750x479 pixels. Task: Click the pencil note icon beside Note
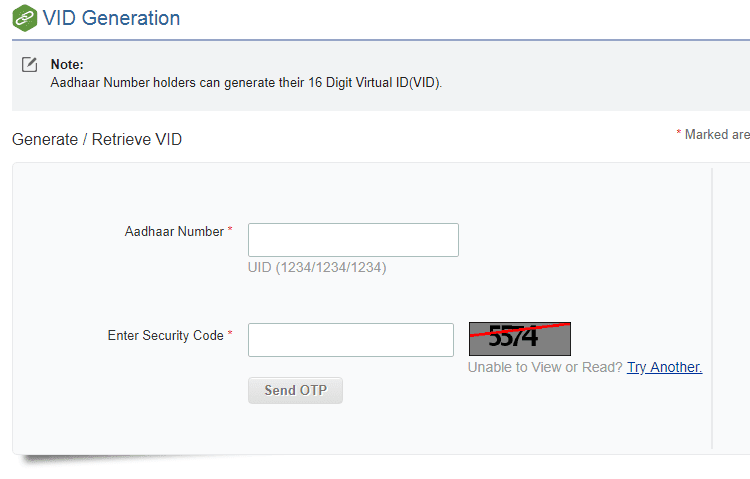click(x=30, y=64)
